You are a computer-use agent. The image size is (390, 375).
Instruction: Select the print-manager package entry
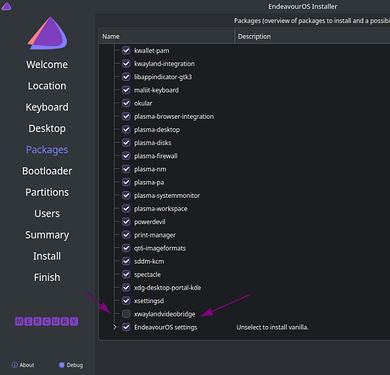click(x=155, y=235)
